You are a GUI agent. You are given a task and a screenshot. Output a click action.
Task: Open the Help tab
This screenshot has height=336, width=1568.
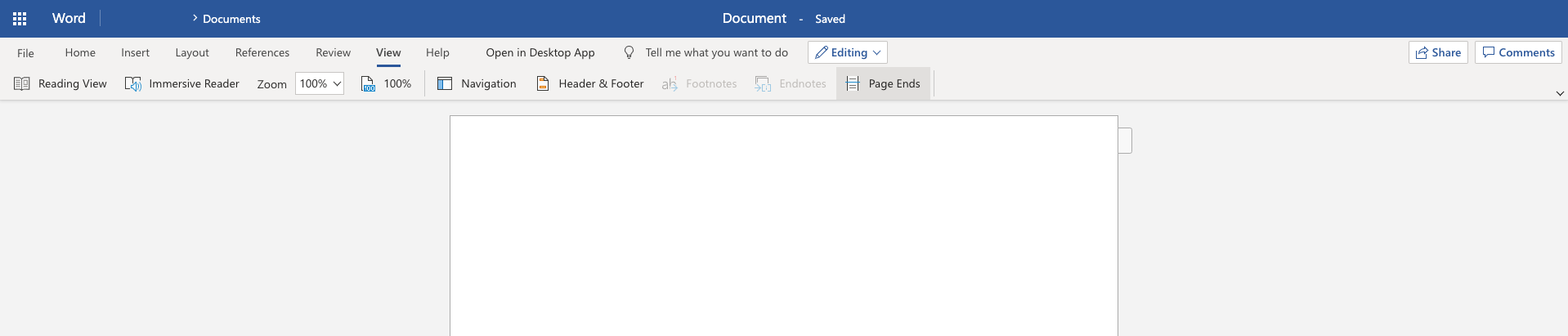(x=437, y=52)
